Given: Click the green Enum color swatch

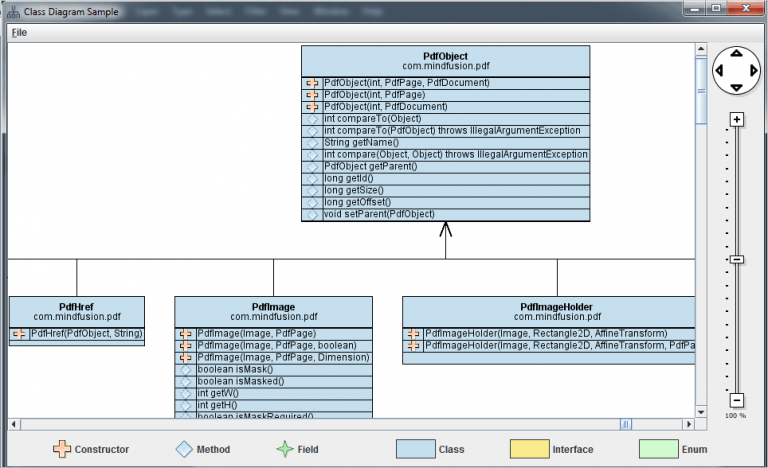Looking at the screenshot, I should point(658,449).
